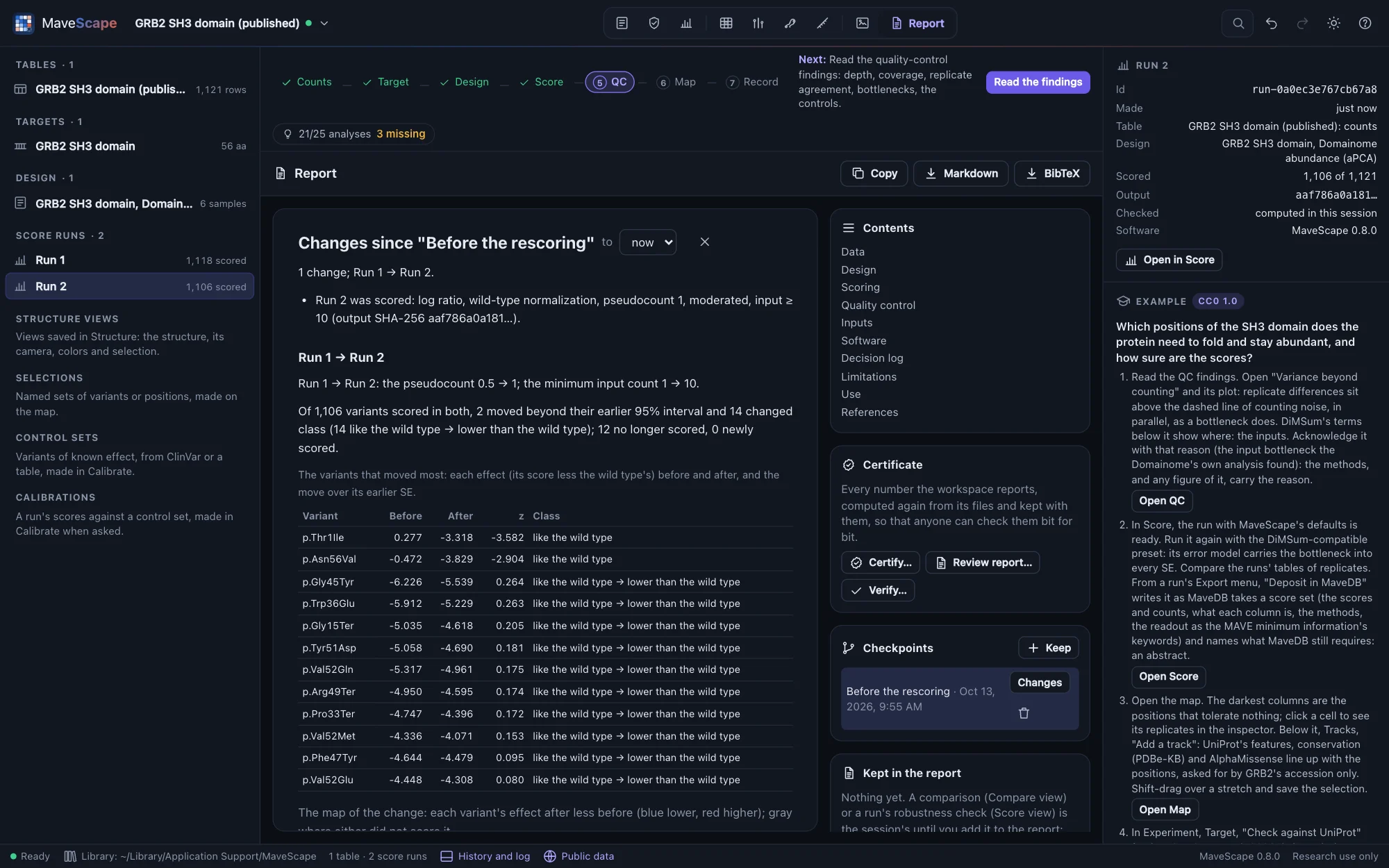Open the bar chart Score view icon
This screenshot has width=1389, height=868.
pos(686,23)
